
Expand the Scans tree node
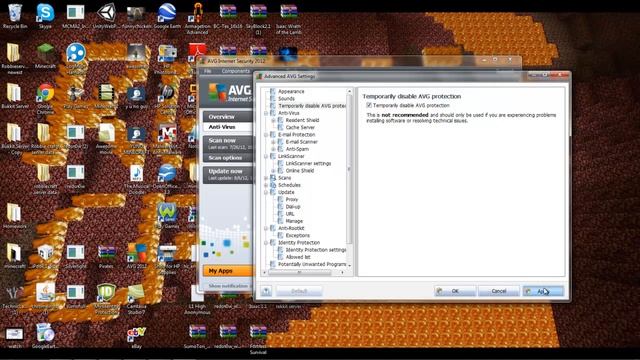tap(266, 178)
